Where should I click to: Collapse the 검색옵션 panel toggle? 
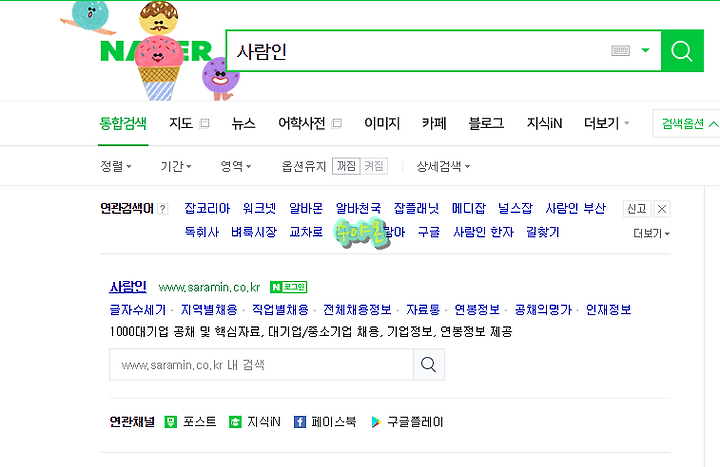click(x=688, y=124)
